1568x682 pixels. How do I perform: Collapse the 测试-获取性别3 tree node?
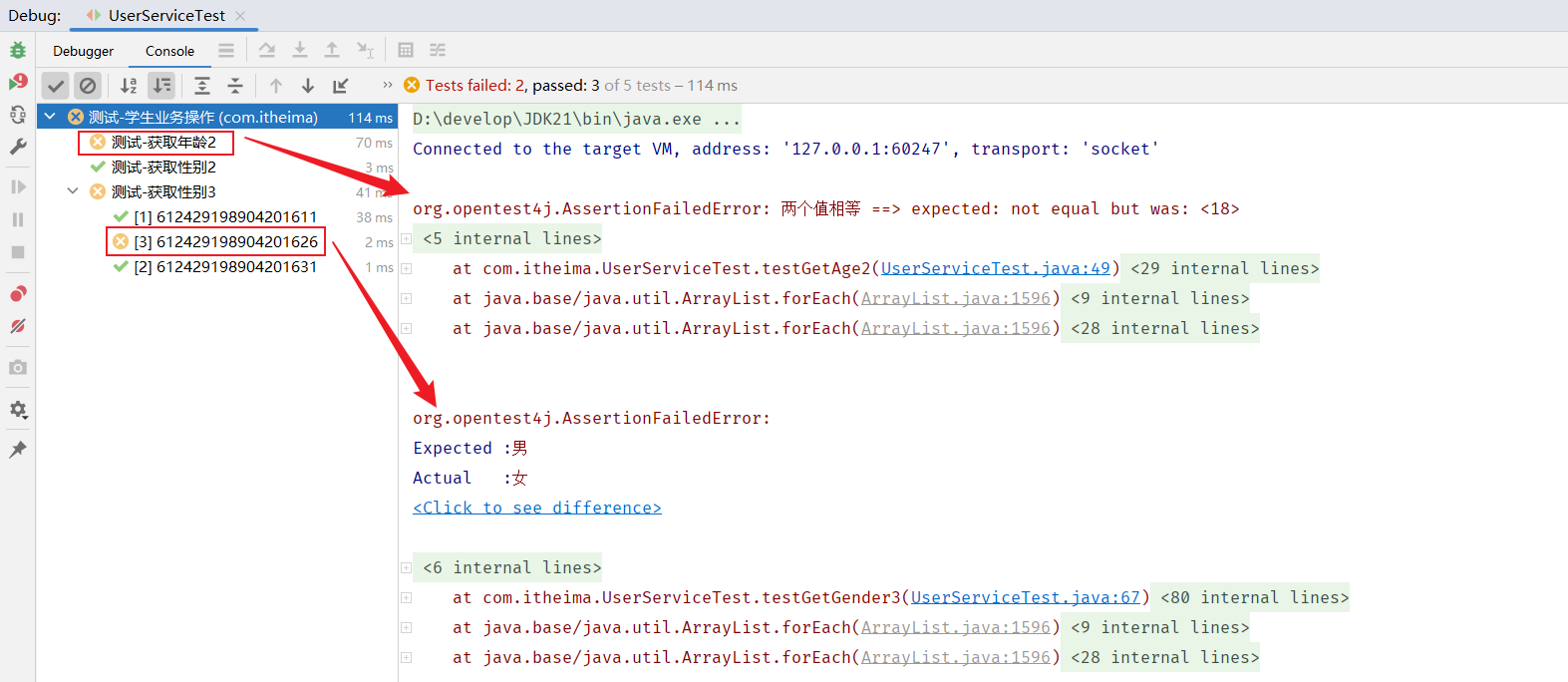73,191
